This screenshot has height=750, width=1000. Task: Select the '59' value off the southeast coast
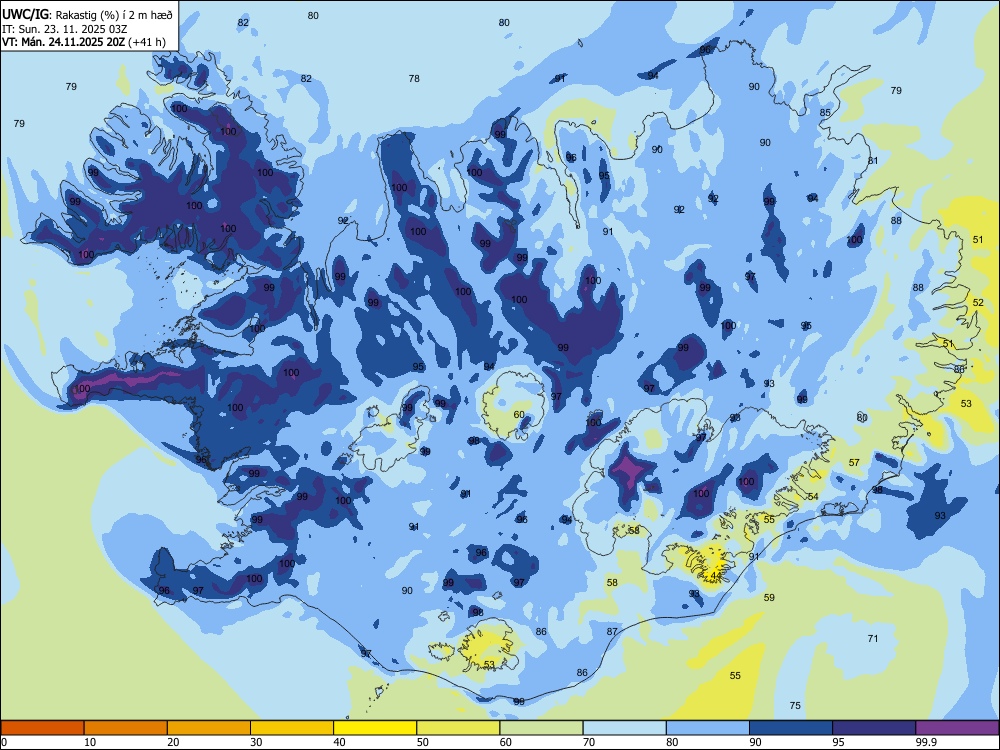pyautogui.click(x=769, y=598)
